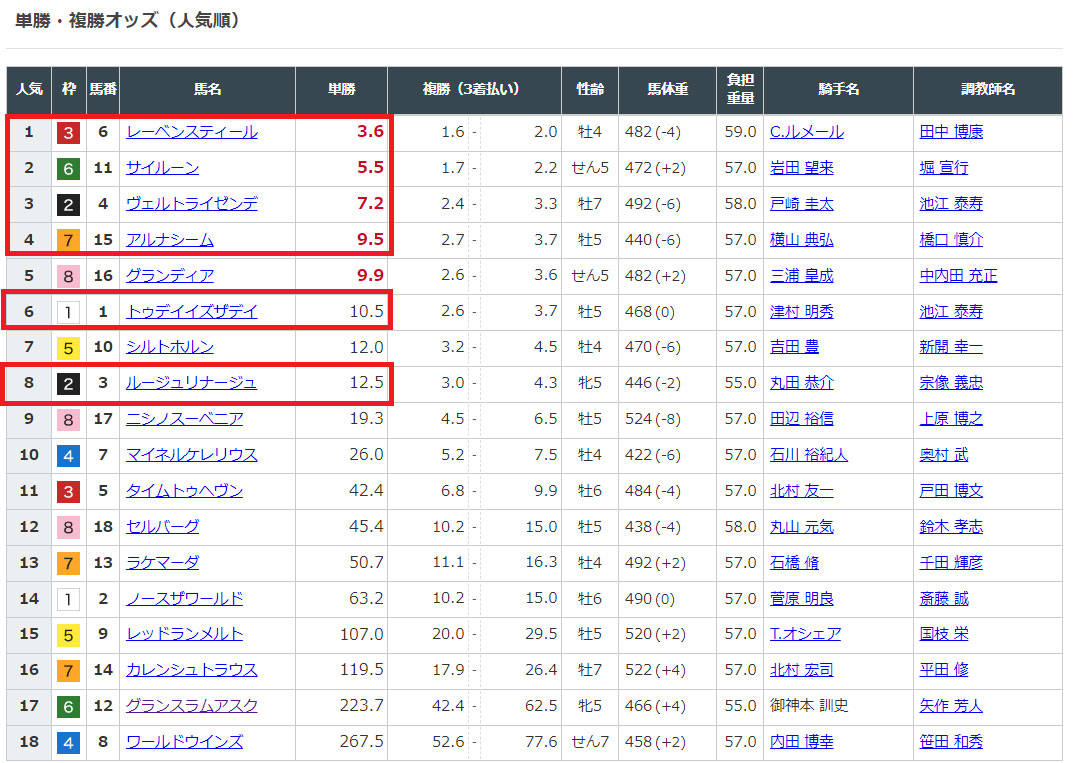Open トゥデイイズザデイ horse page
This screenshot has width=1085, height=763.
191,312
